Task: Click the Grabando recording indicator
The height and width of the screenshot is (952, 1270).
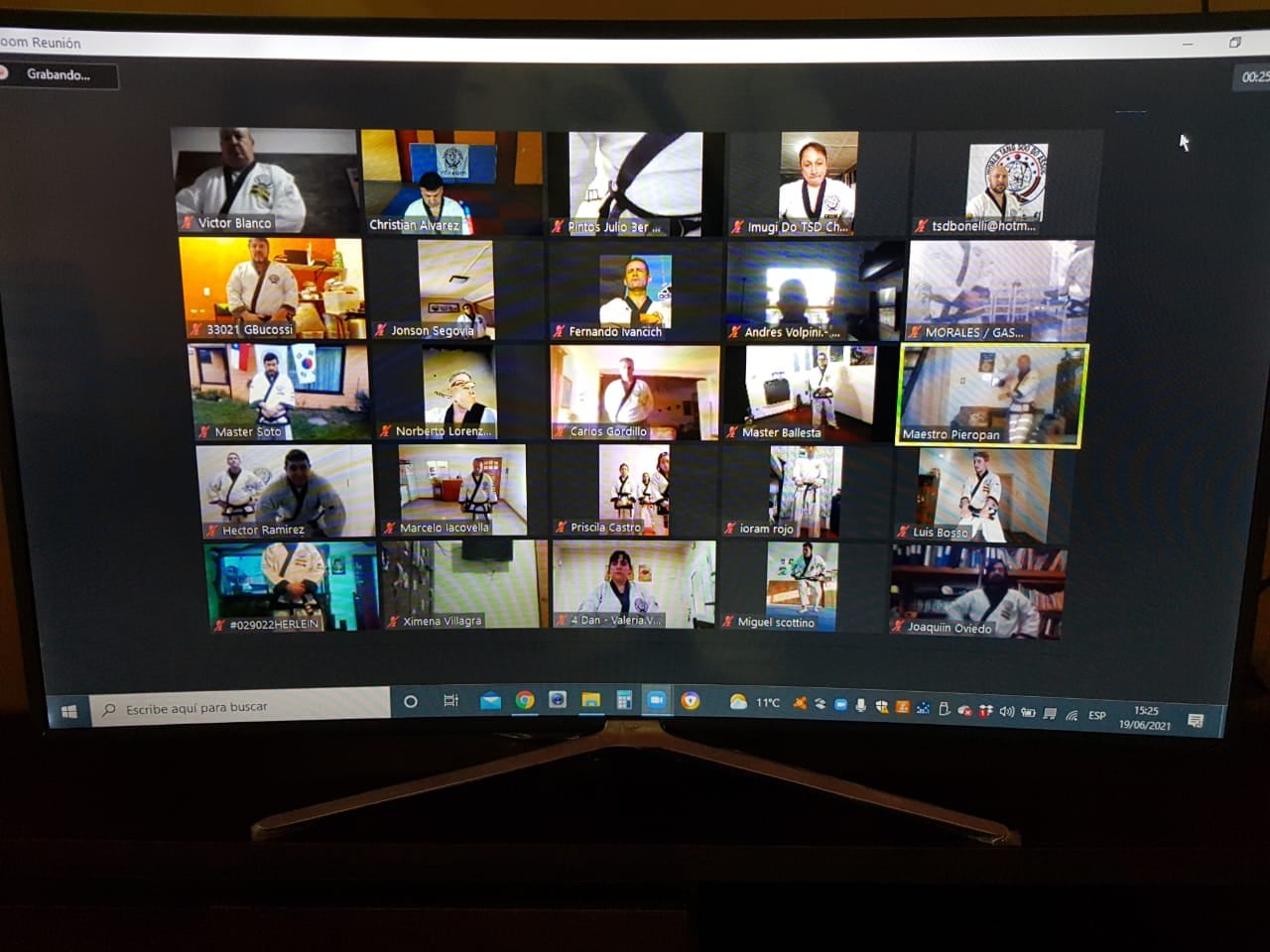Action: point(58,75)
